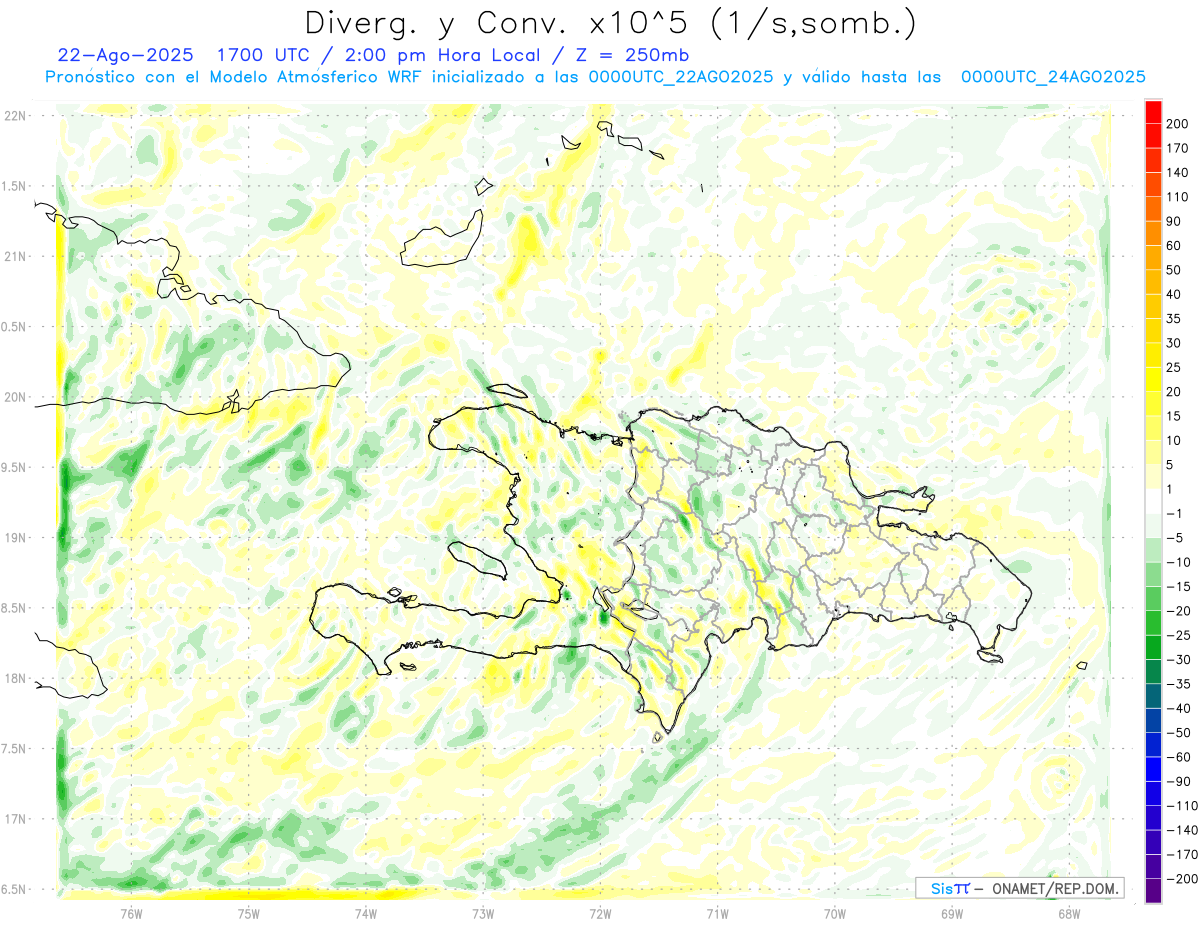1200x927 pixels.
Task: Click the '200' value at colorbar top
Action: tap(1179, 124)
